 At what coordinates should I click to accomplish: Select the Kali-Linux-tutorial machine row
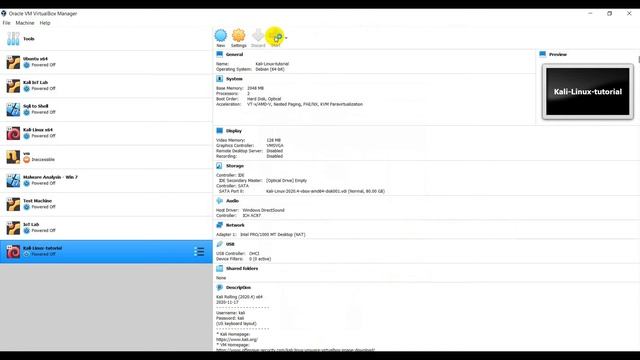tap(106, 251)
